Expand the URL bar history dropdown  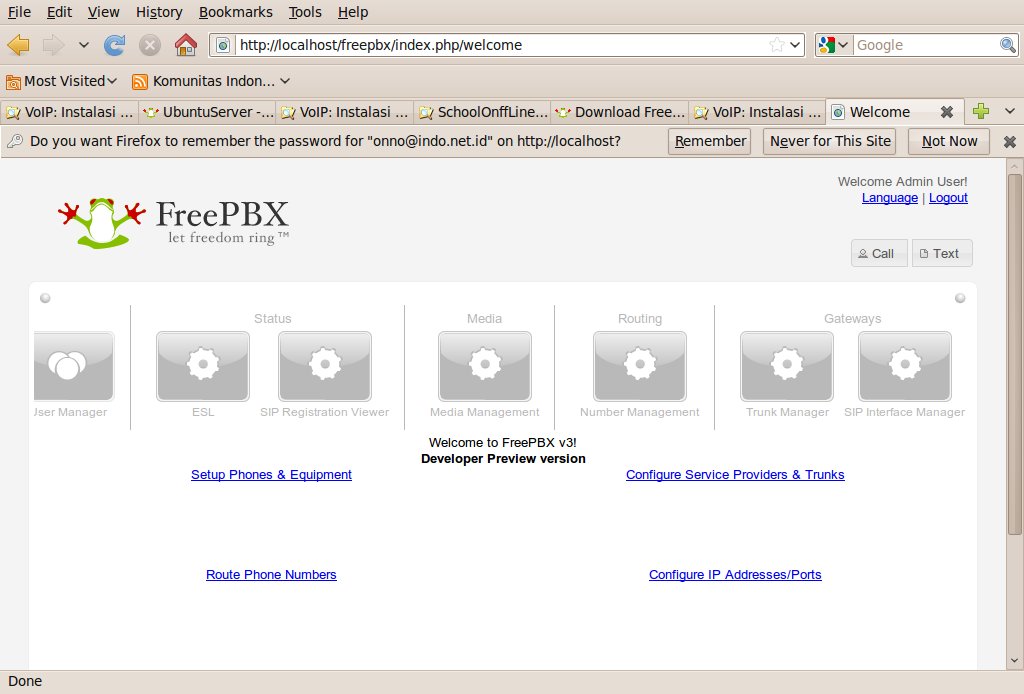click(795, 45)
